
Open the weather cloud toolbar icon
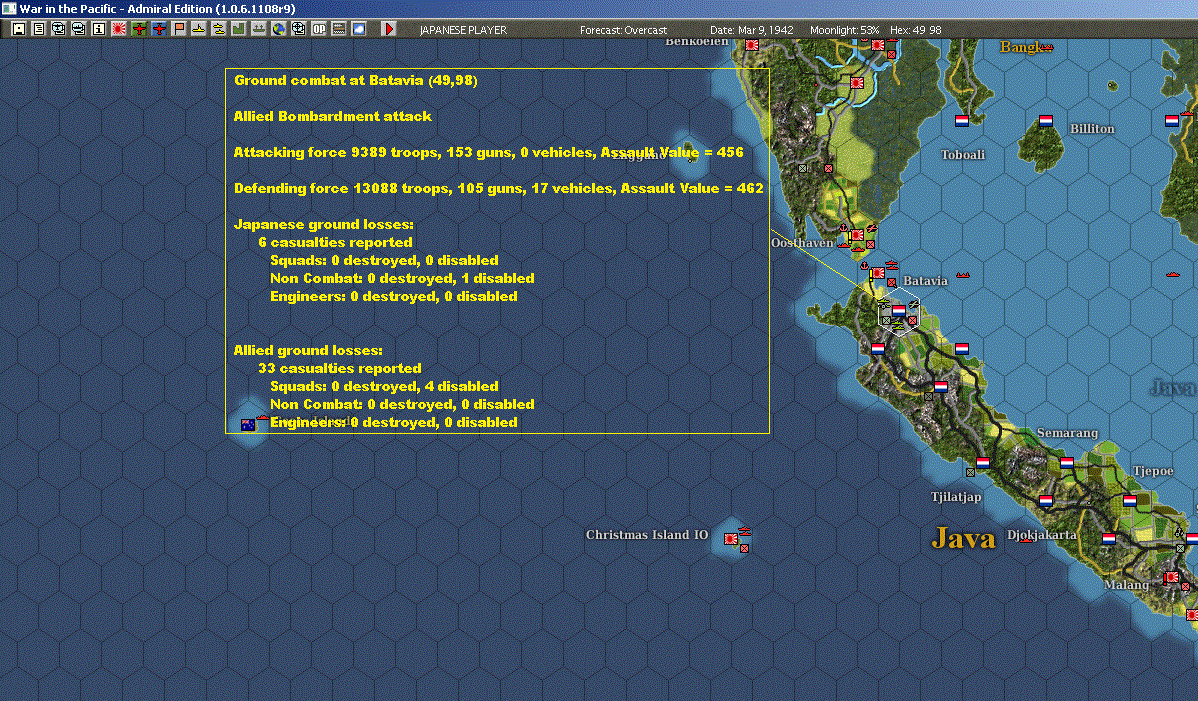point(358,29)
